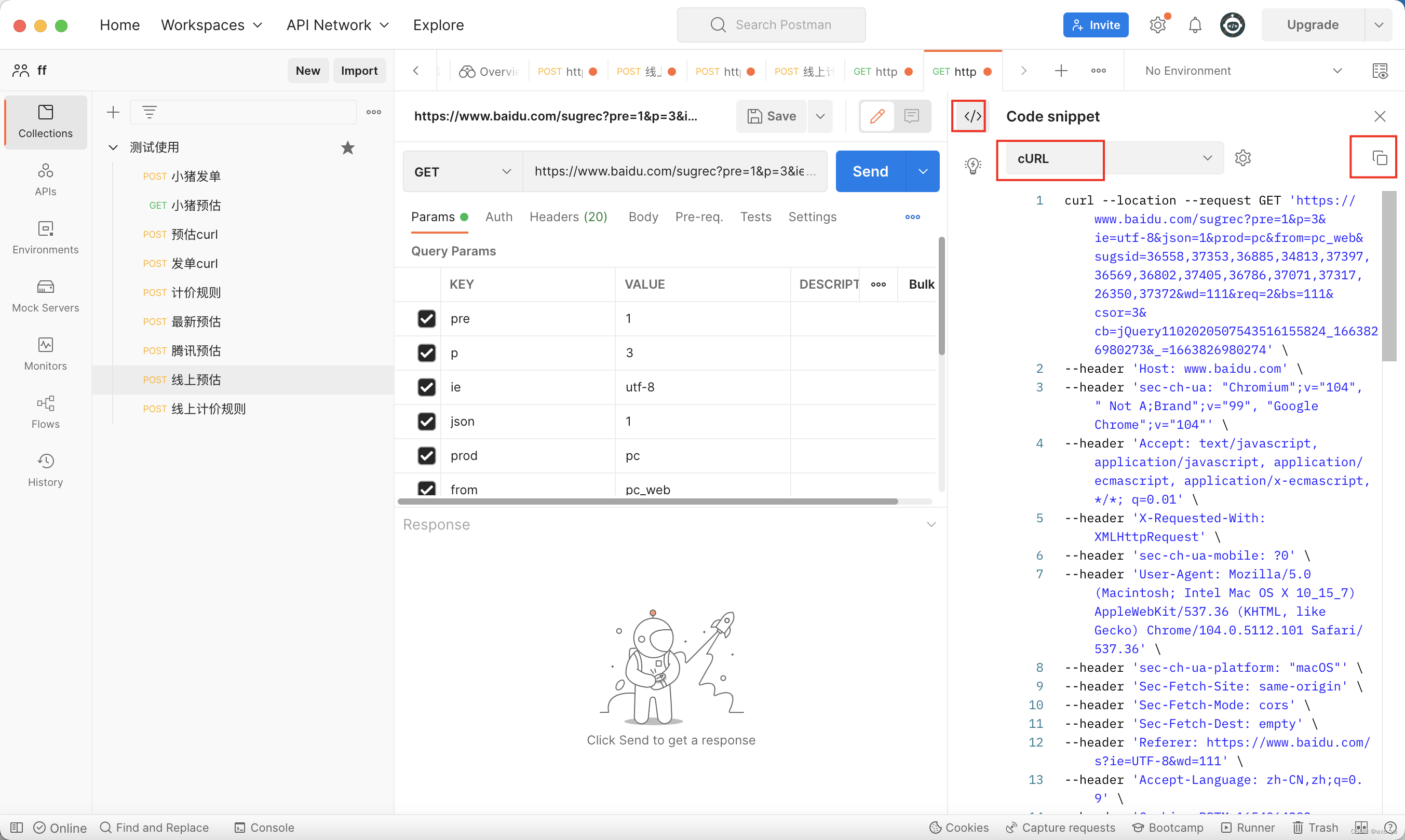1405x840 pixels.
Task: Open the settings gear in header
Action: coord(1158,25)
